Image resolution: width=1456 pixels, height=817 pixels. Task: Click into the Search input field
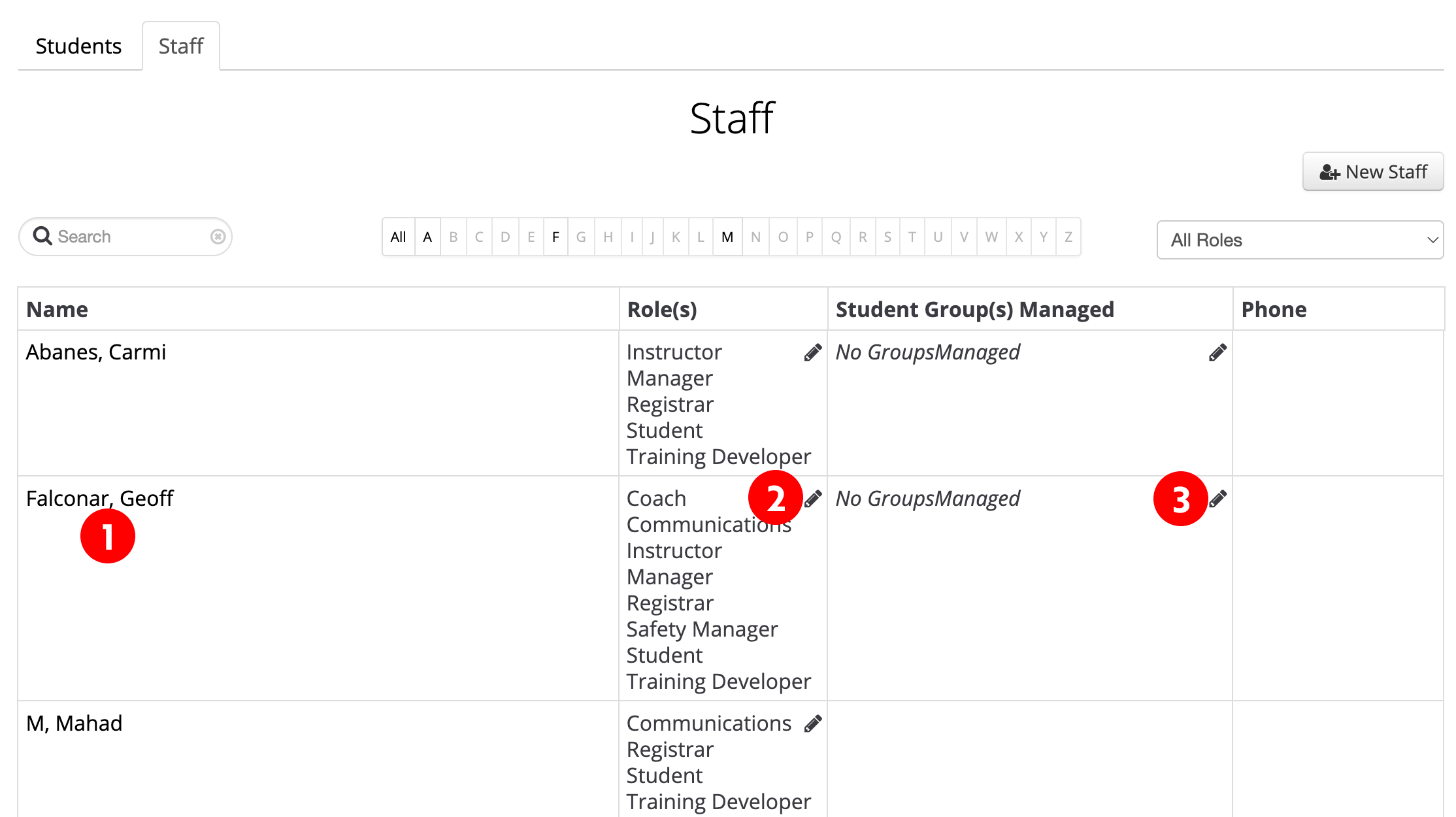(x=131, y=237)
